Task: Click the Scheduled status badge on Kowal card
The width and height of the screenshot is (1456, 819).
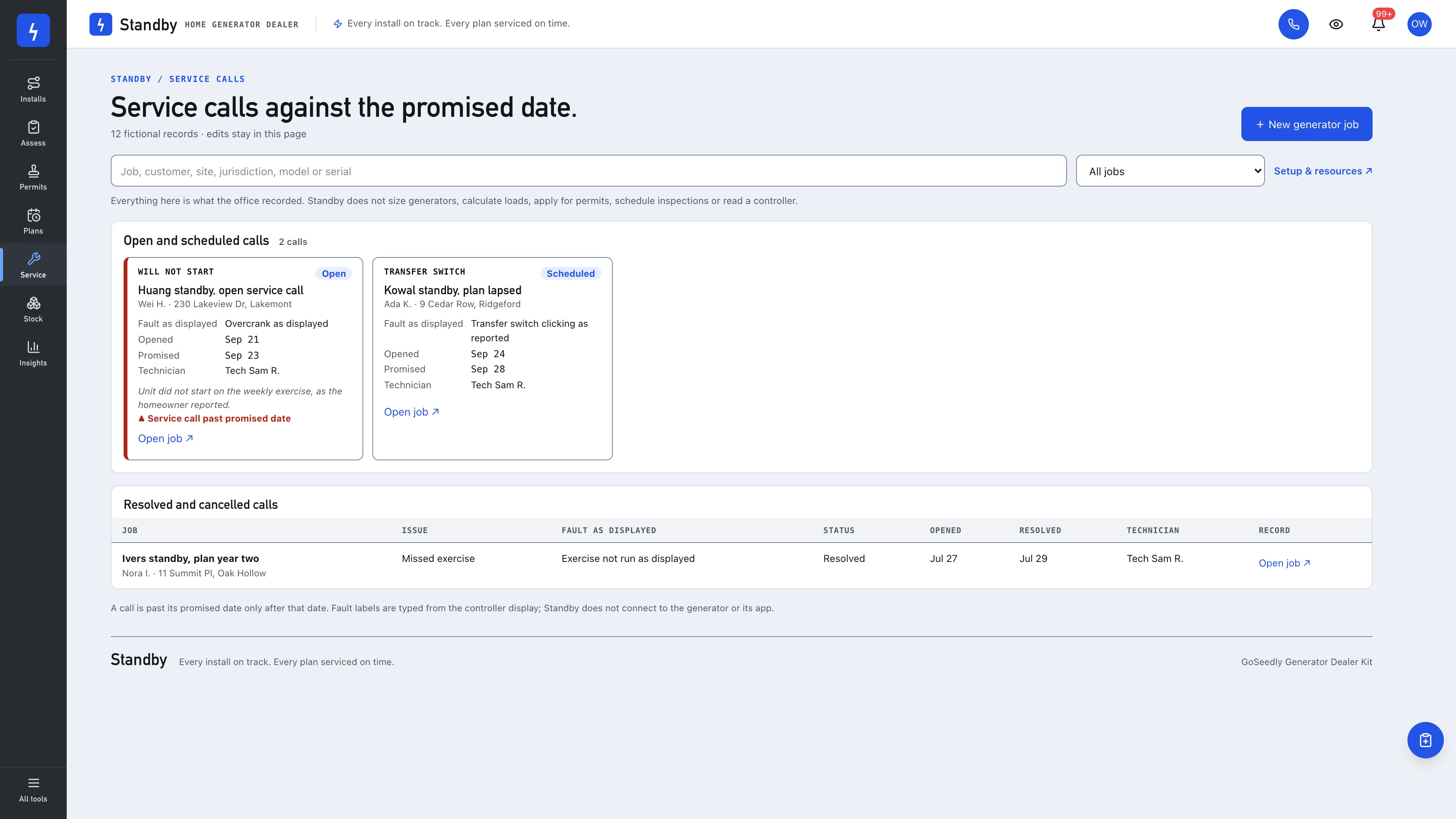Action: [570, 273]
